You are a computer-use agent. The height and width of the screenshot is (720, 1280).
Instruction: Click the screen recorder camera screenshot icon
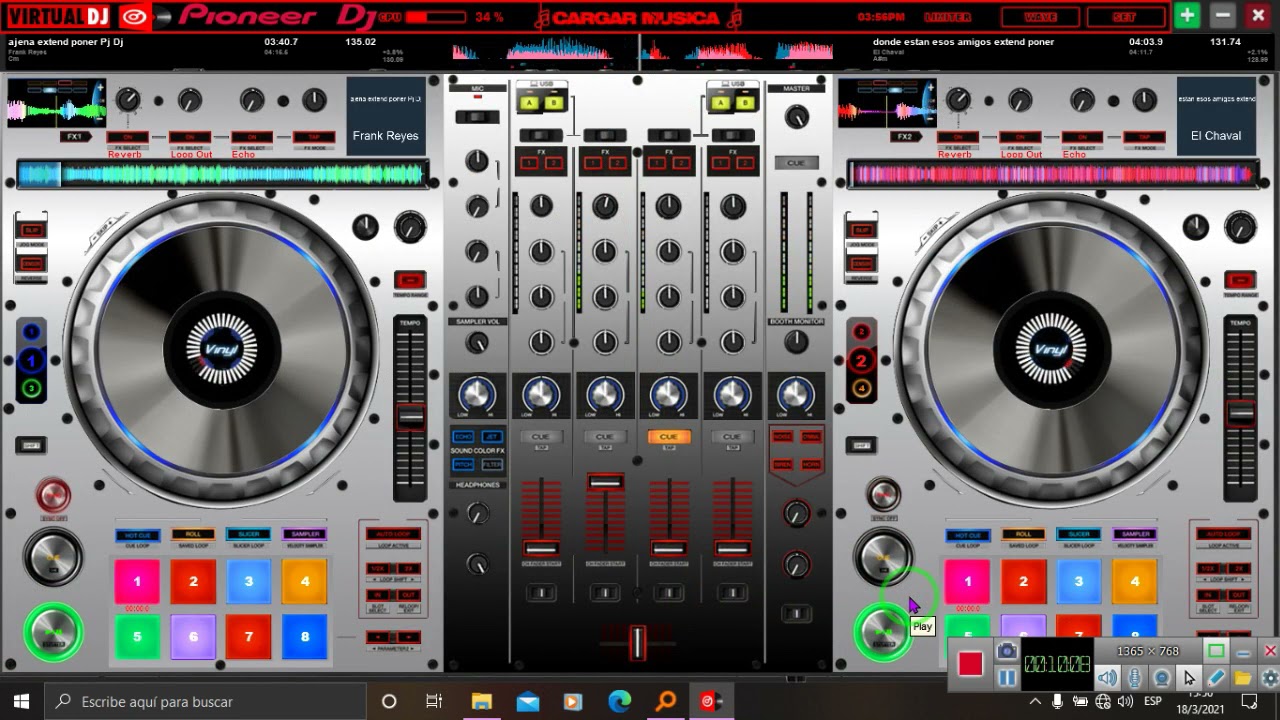(x=1007, y=651)
